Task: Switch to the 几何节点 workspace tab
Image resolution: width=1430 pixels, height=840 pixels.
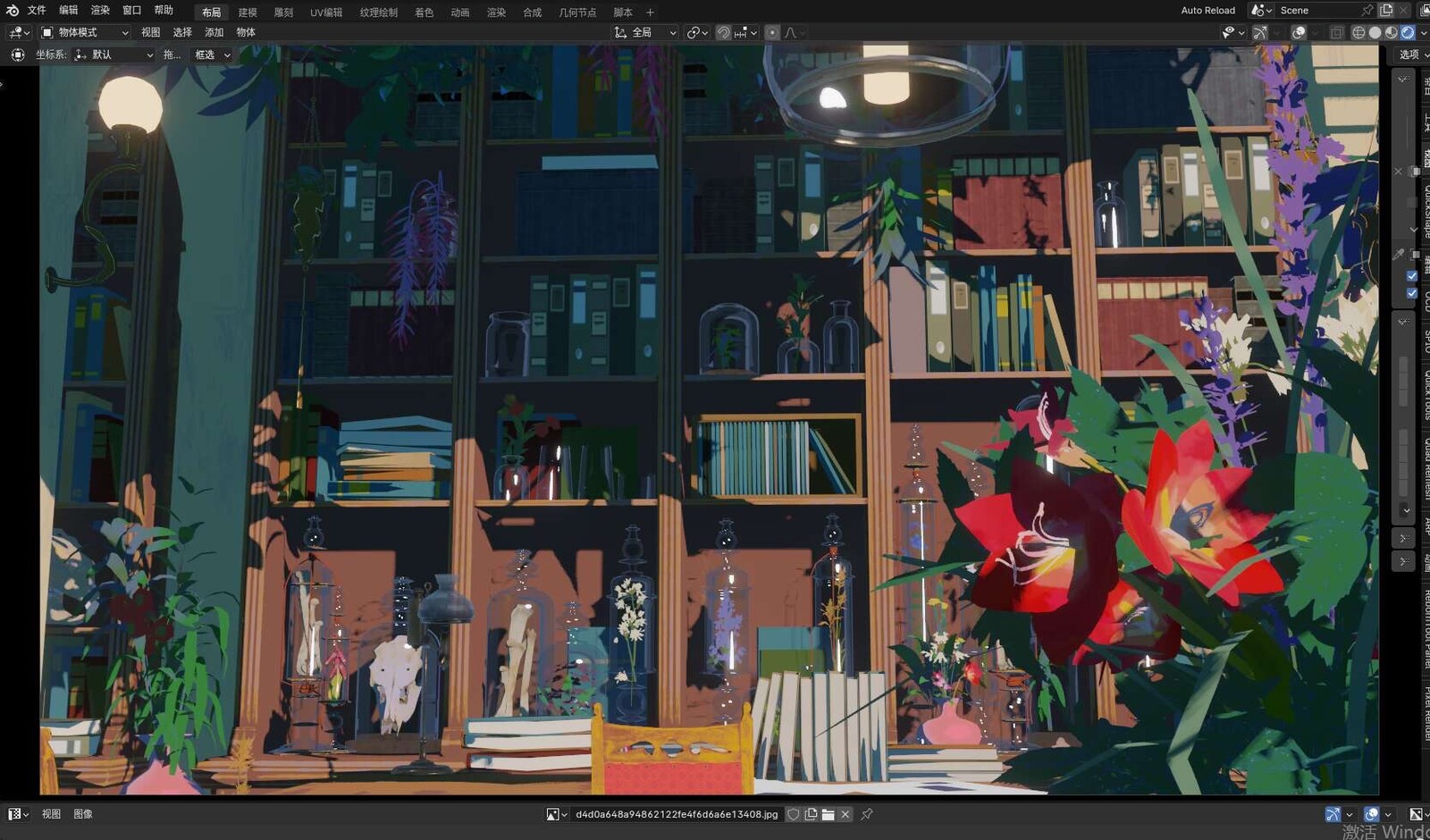Action: [577, 13]
